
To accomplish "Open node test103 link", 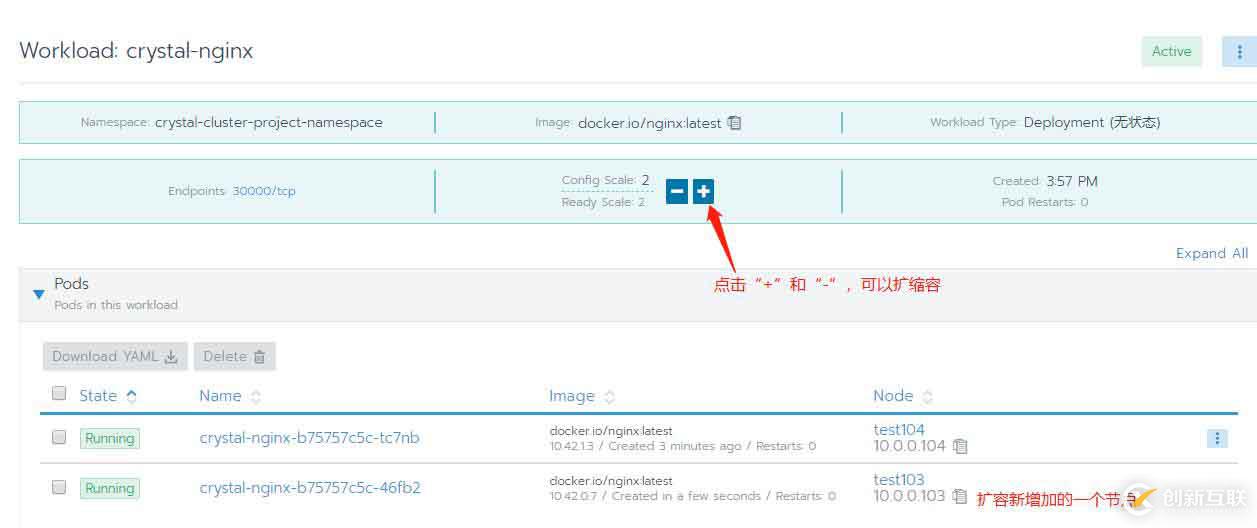I will (899, 480).
